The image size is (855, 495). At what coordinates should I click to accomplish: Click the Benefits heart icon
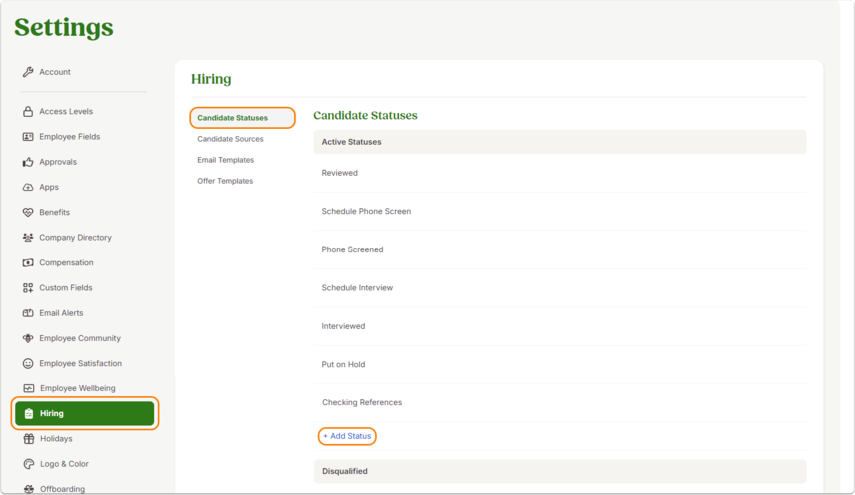28,213
